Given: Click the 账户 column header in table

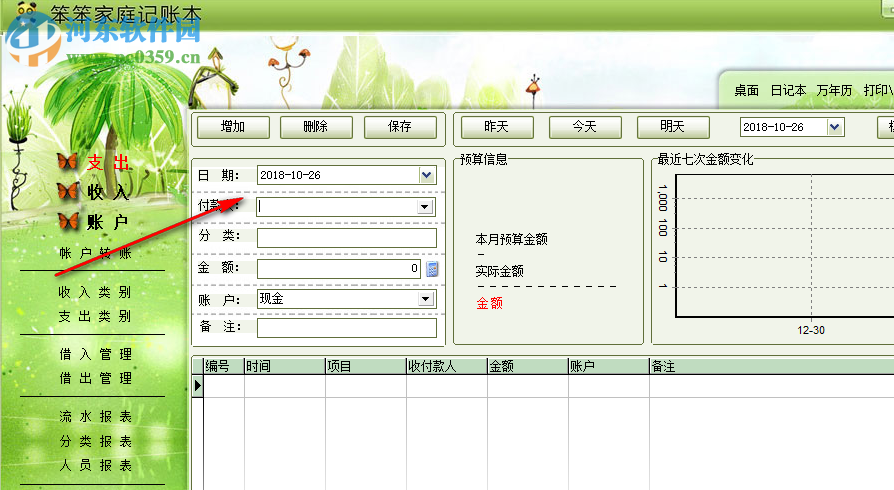Looking at the screenshot, I should [x=608, y=366].
